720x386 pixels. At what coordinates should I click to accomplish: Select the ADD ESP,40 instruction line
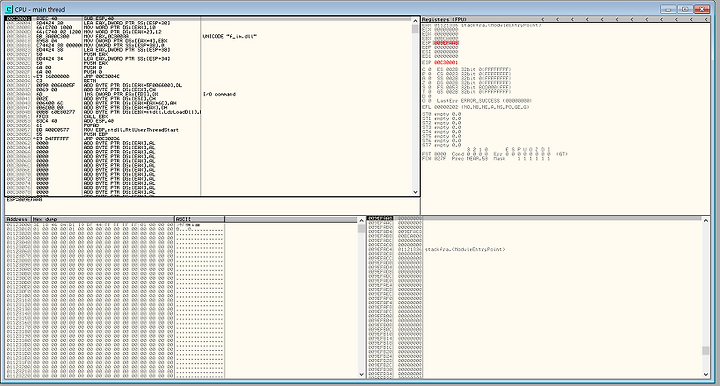99,121
